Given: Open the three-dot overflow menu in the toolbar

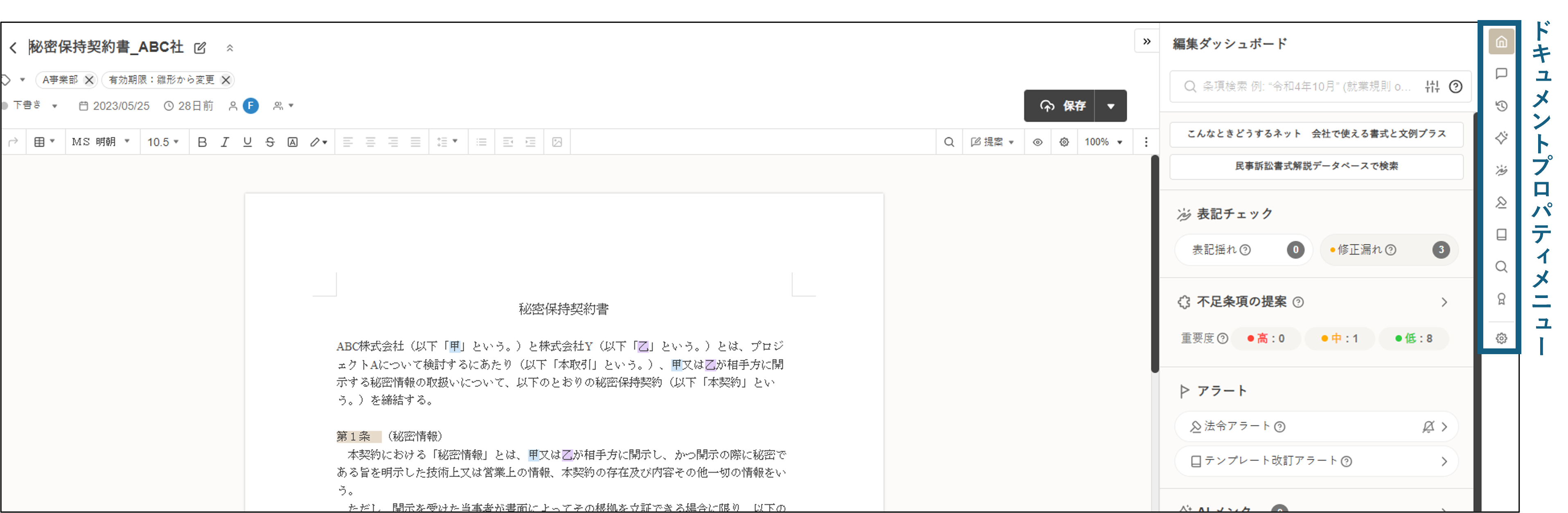Looking at the screenshot, I should 1146,142.
